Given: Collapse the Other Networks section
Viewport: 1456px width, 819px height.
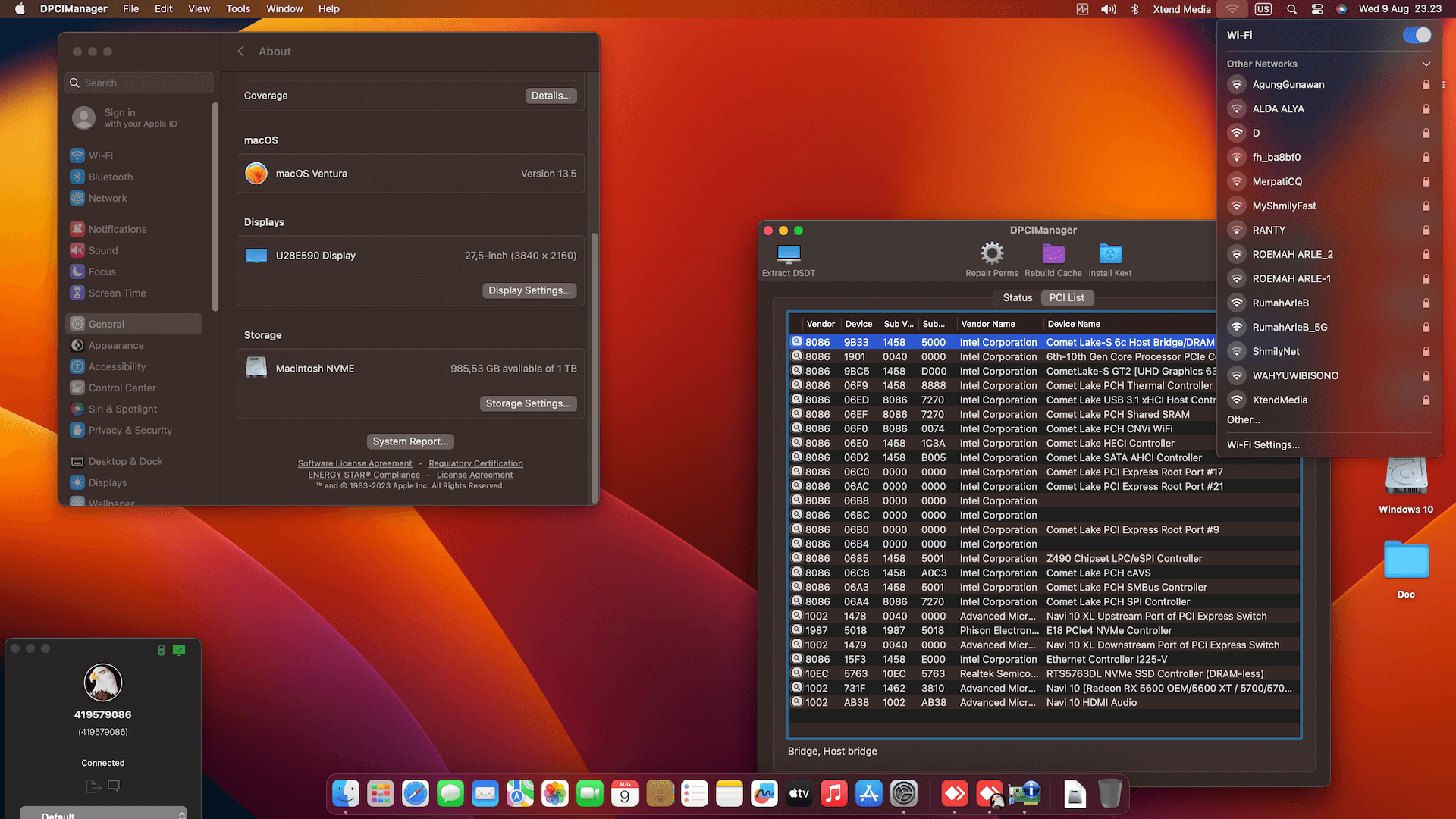Looking at the screenshot, I should coord(1427,64).
